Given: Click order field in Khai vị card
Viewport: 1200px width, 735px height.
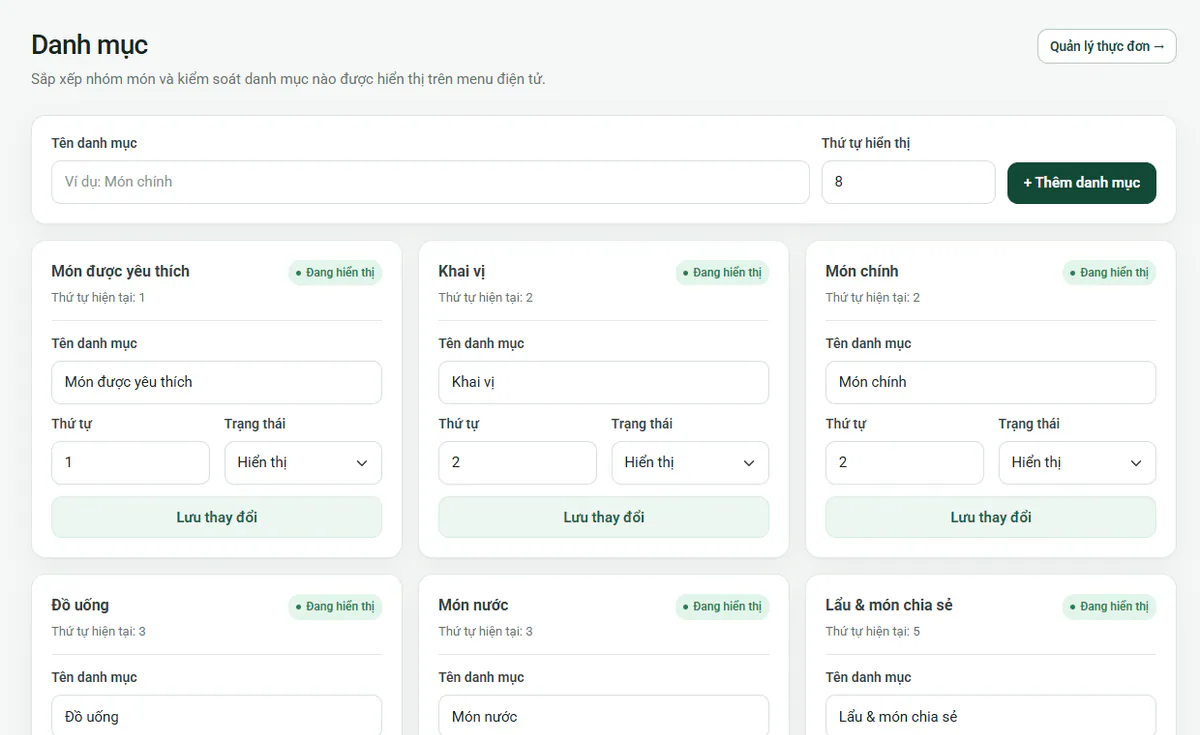Looking at the screenshot, I should pyautogui.click(x=518, y=463).
